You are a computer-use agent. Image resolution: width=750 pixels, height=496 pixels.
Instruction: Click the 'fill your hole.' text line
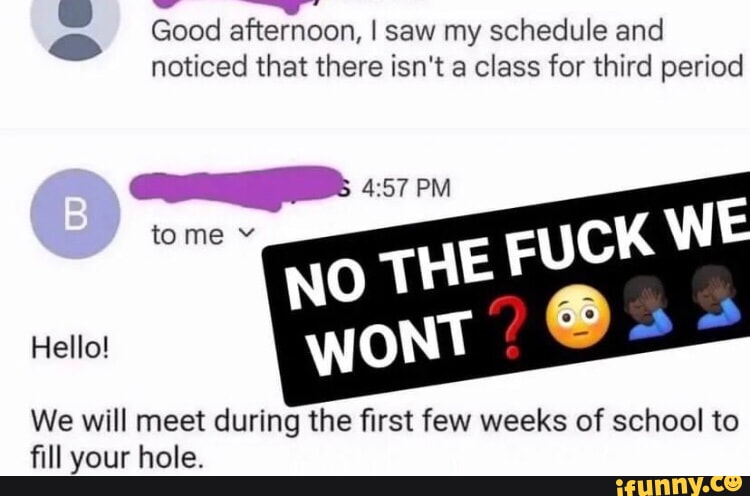coord(117,458)
